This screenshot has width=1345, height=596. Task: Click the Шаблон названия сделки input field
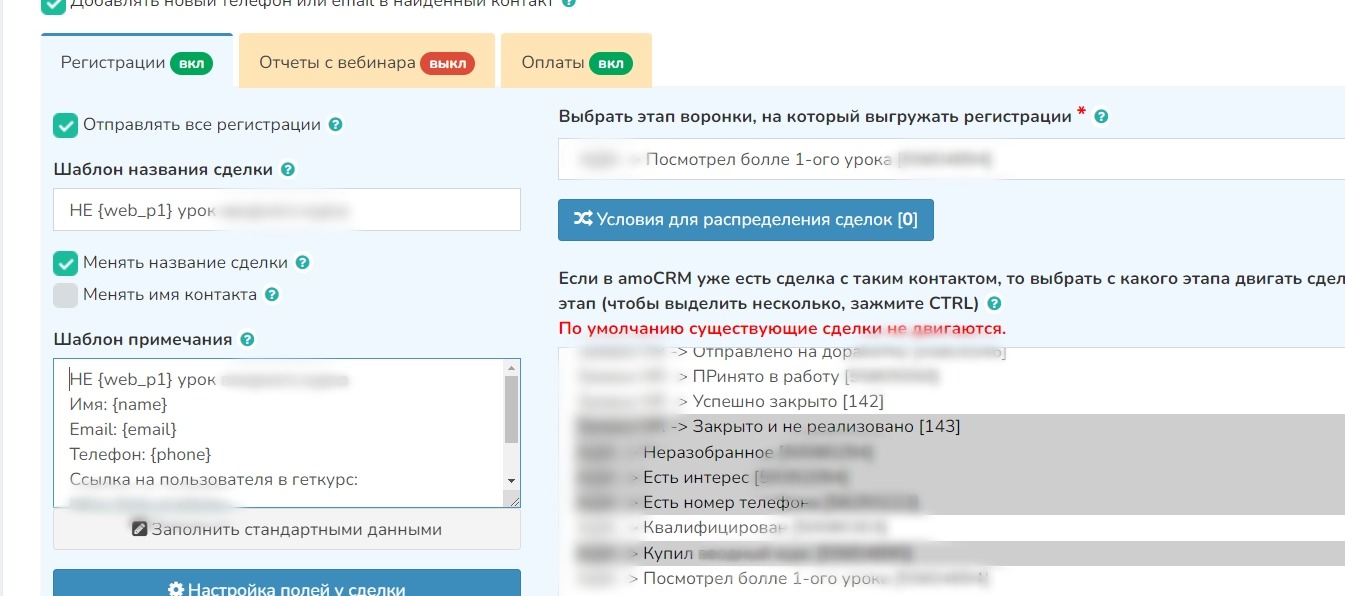coord(286,210)
